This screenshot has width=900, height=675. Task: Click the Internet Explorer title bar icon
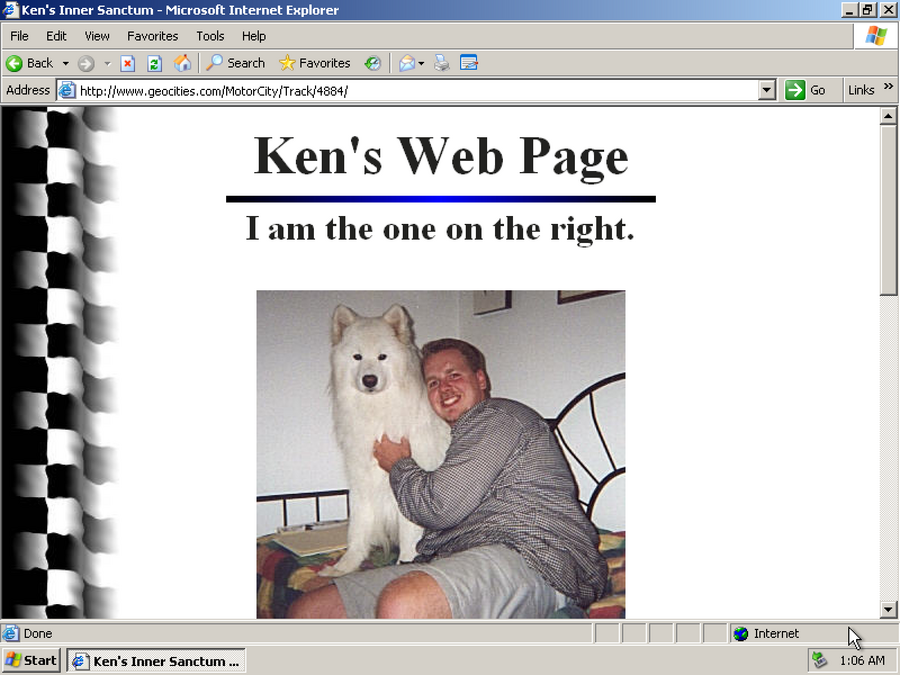coord(10,10)
